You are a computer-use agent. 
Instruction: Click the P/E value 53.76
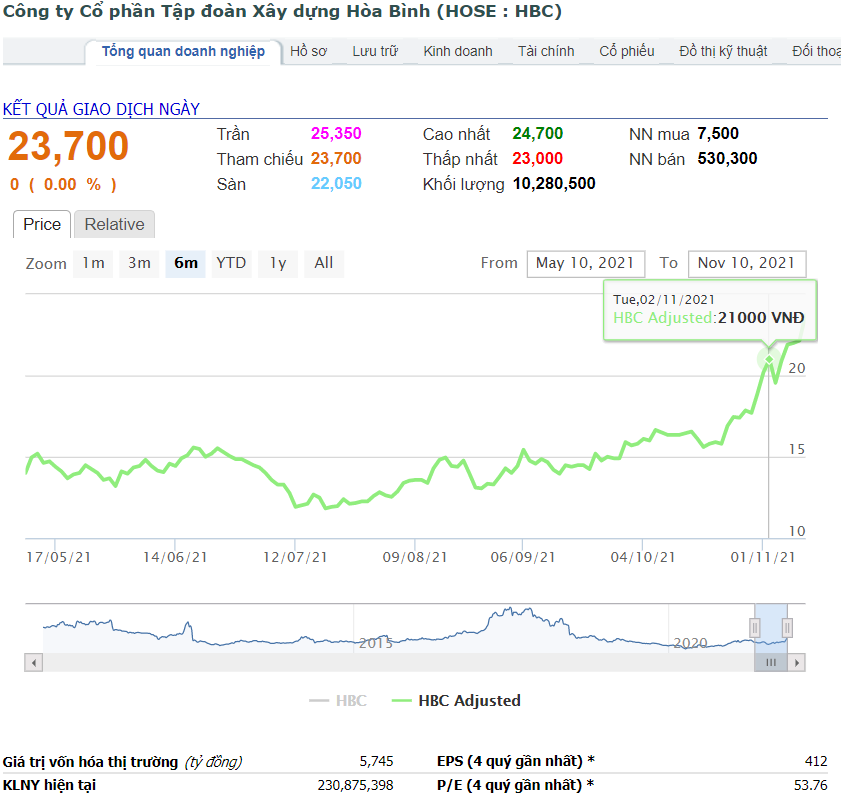[811, 785]
